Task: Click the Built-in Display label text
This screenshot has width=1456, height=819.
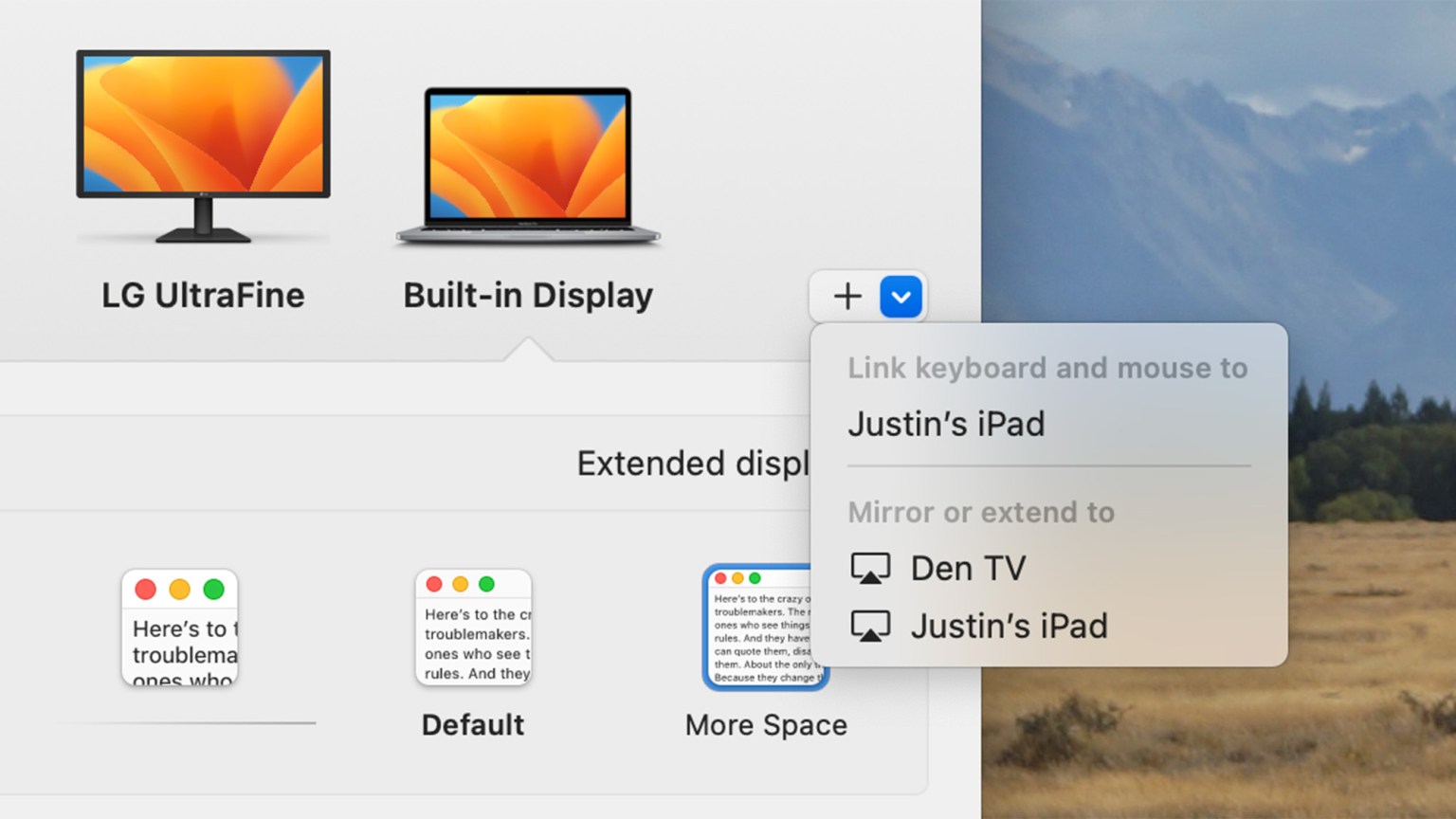Action: coord(528,295)
